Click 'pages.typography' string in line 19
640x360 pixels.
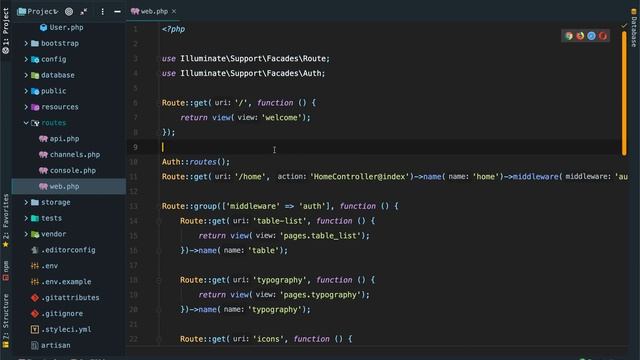[320, 295]
